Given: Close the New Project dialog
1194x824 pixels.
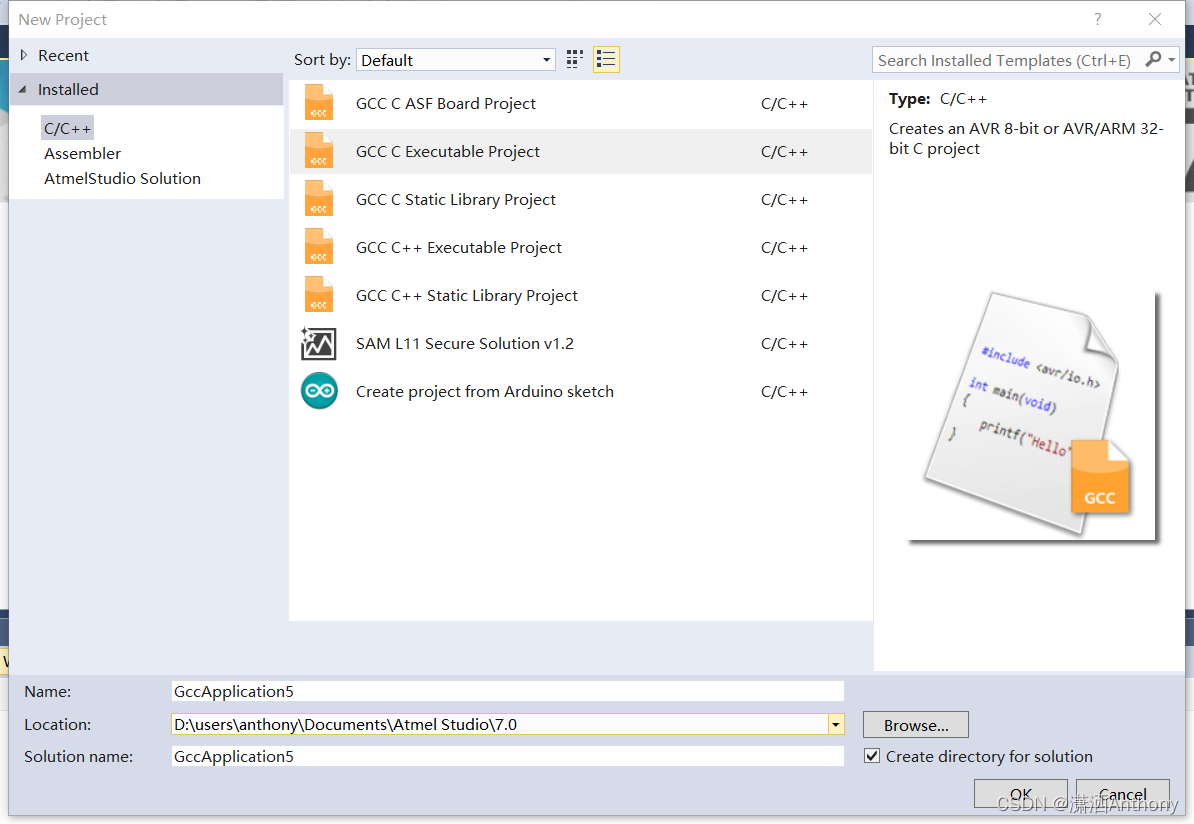Looking at the screenshot, I should point(1154,19).
